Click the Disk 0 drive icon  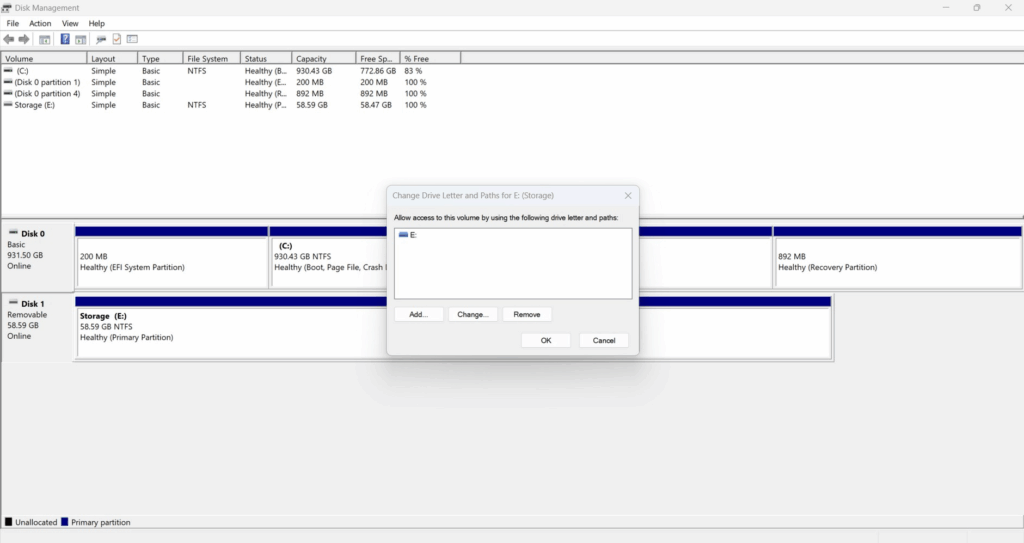13,233
